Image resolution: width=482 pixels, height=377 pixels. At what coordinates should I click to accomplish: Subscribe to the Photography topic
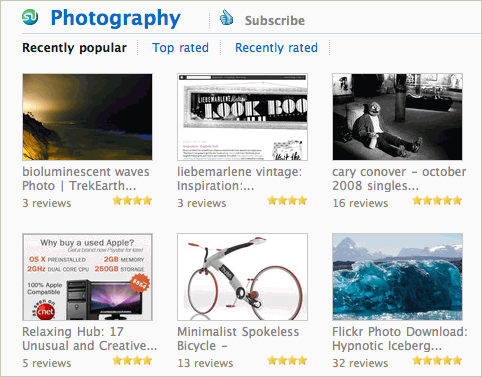coord(275,21)
